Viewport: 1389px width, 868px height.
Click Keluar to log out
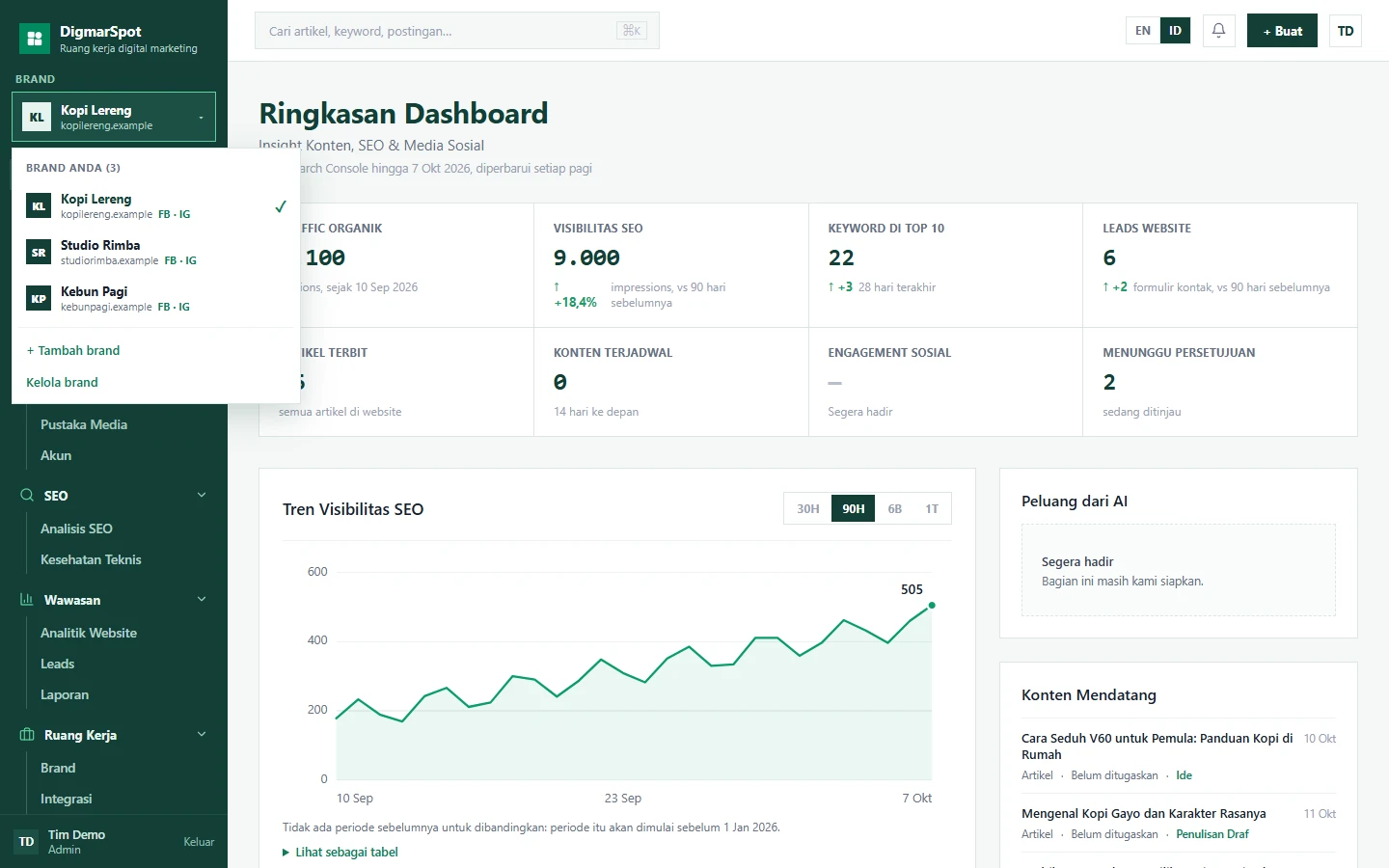[199, 842]
